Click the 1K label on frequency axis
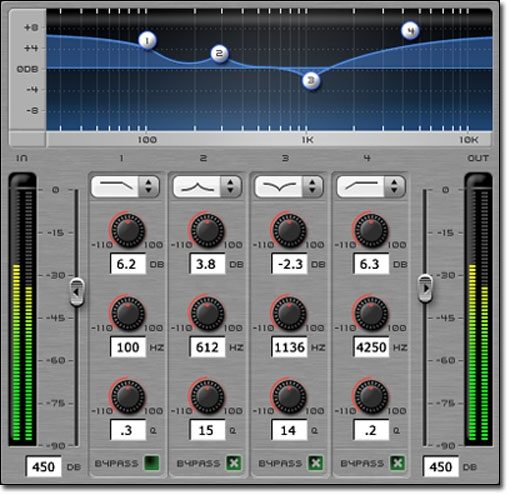 tap(308, 140)
